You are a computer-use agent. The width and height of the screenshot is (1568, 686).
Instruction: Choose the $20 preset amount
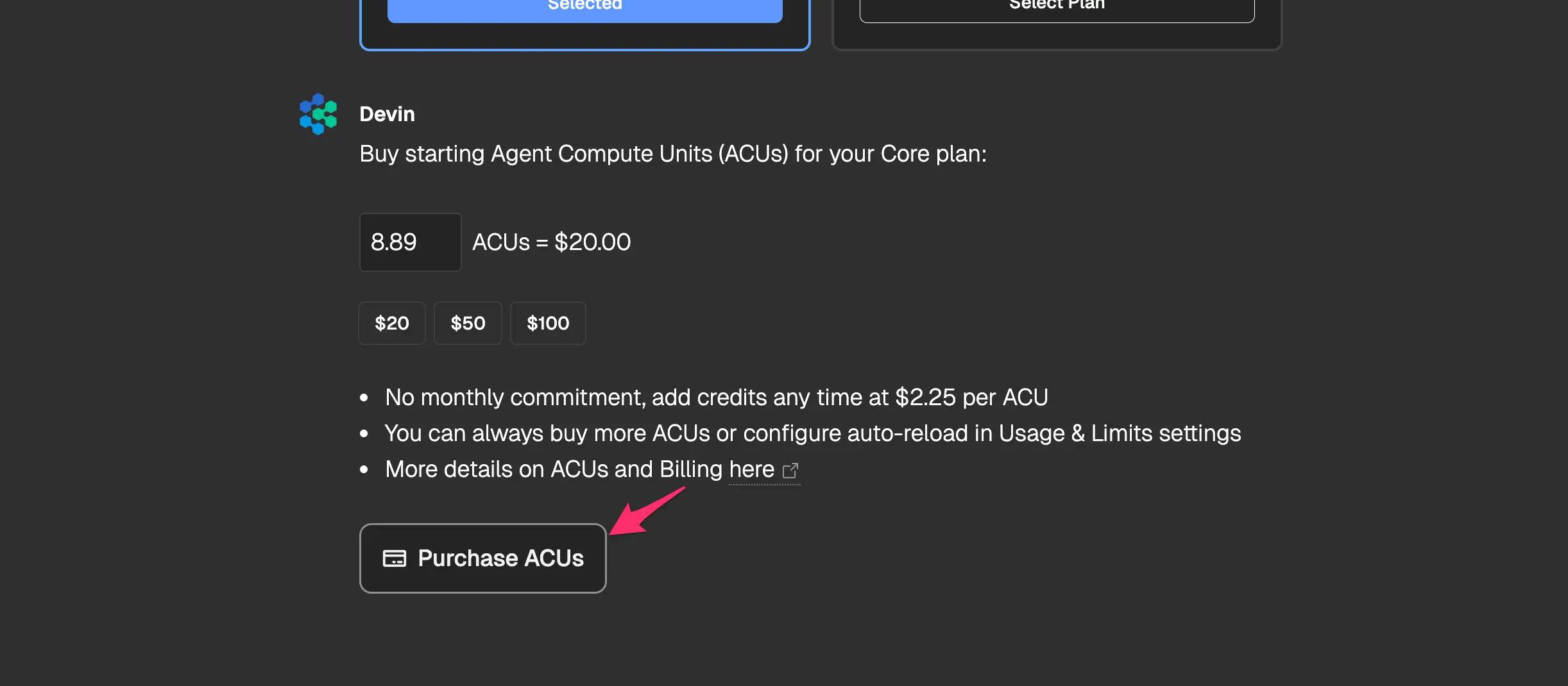point(391,323)
